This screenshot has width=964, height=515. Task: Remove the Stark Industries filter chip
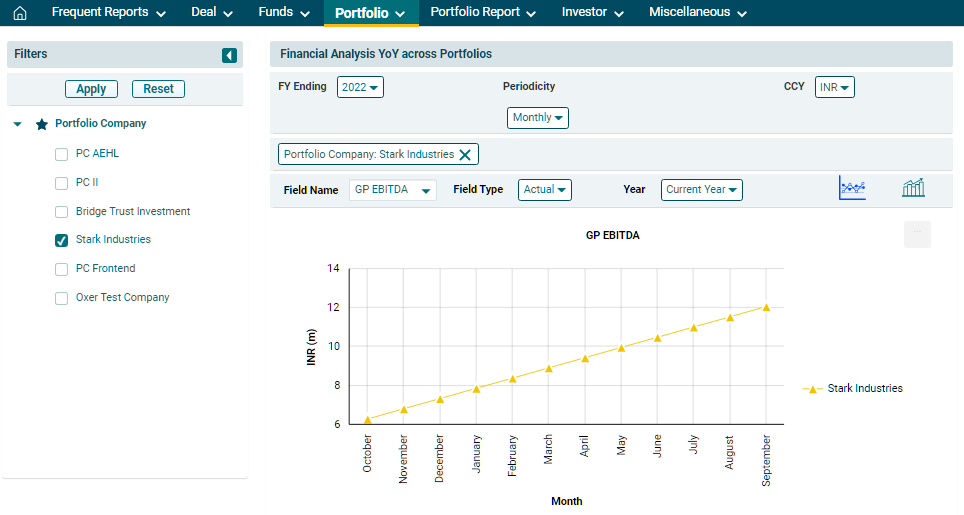point(465,154)
